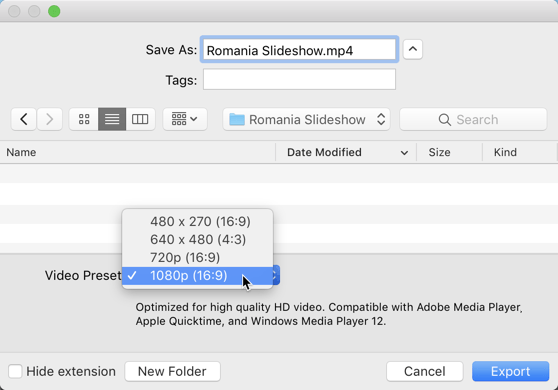Go back with the left chevron button
Screen dimensions: 558x390
(23, 119)
